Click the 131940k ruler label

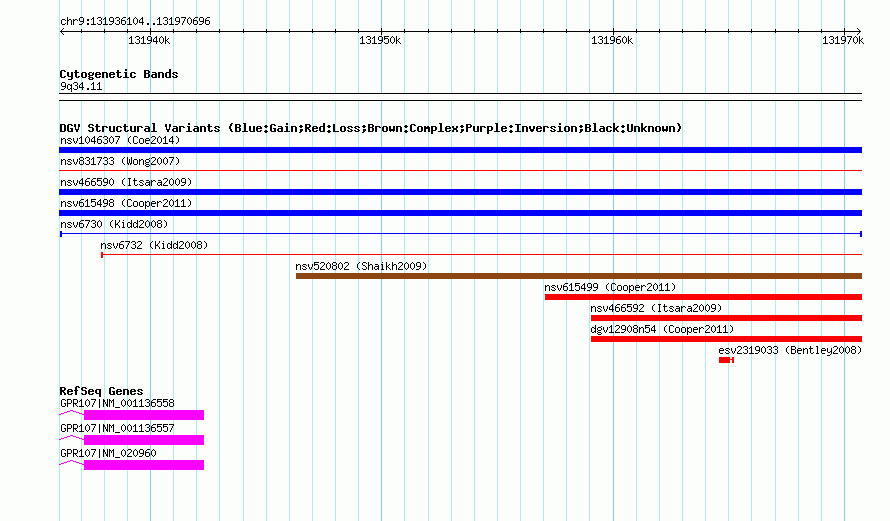tap(149, 40)
